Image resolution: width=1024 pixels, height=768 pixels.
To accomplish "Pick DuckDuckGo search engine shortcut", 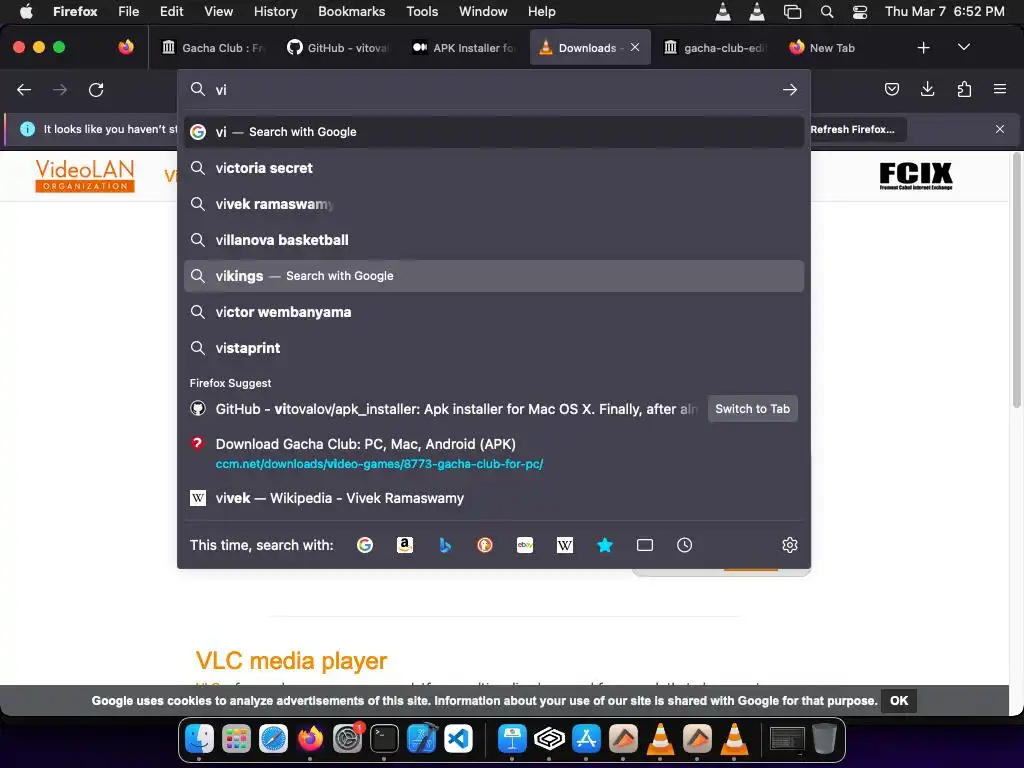I will point(485,545).
